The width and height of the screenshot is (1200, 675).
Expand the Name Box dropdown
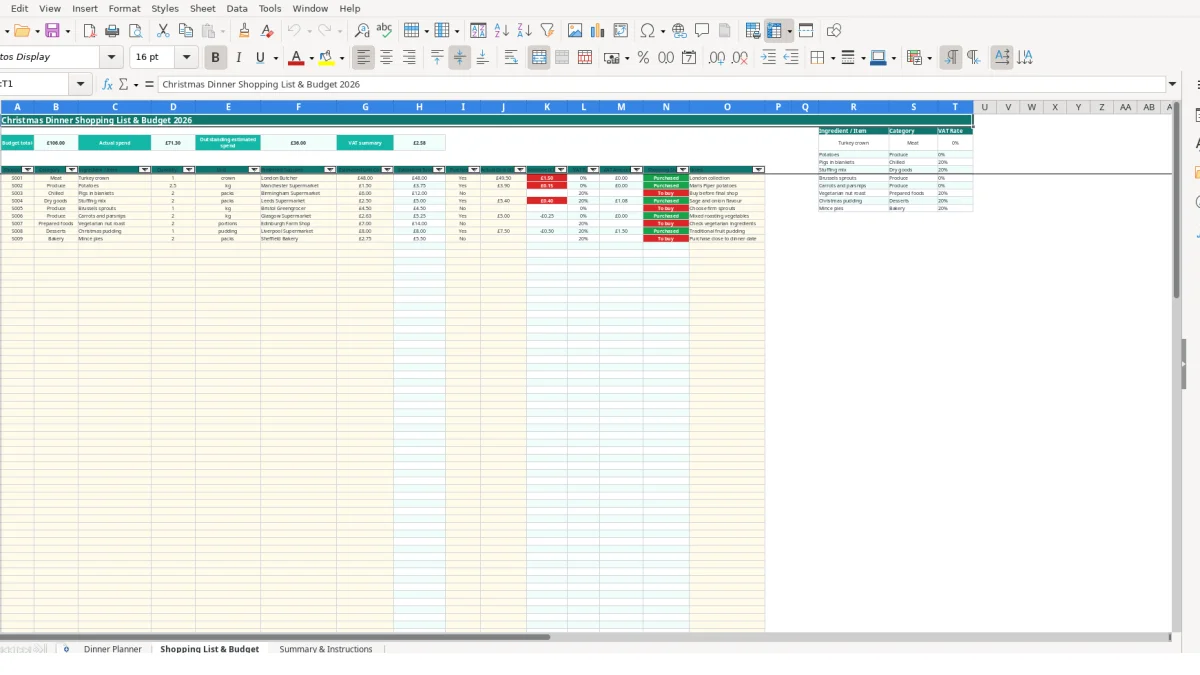[81, 85]
